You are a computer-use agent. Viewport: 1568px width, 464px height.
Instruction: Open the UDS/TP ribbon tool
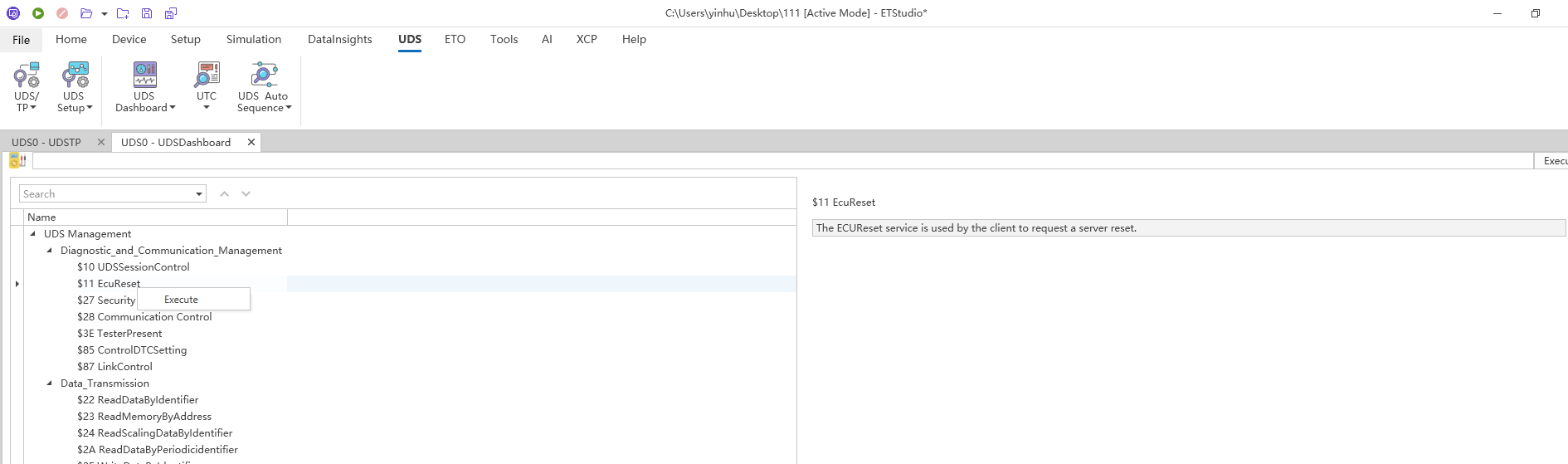[x=27, y=86]
